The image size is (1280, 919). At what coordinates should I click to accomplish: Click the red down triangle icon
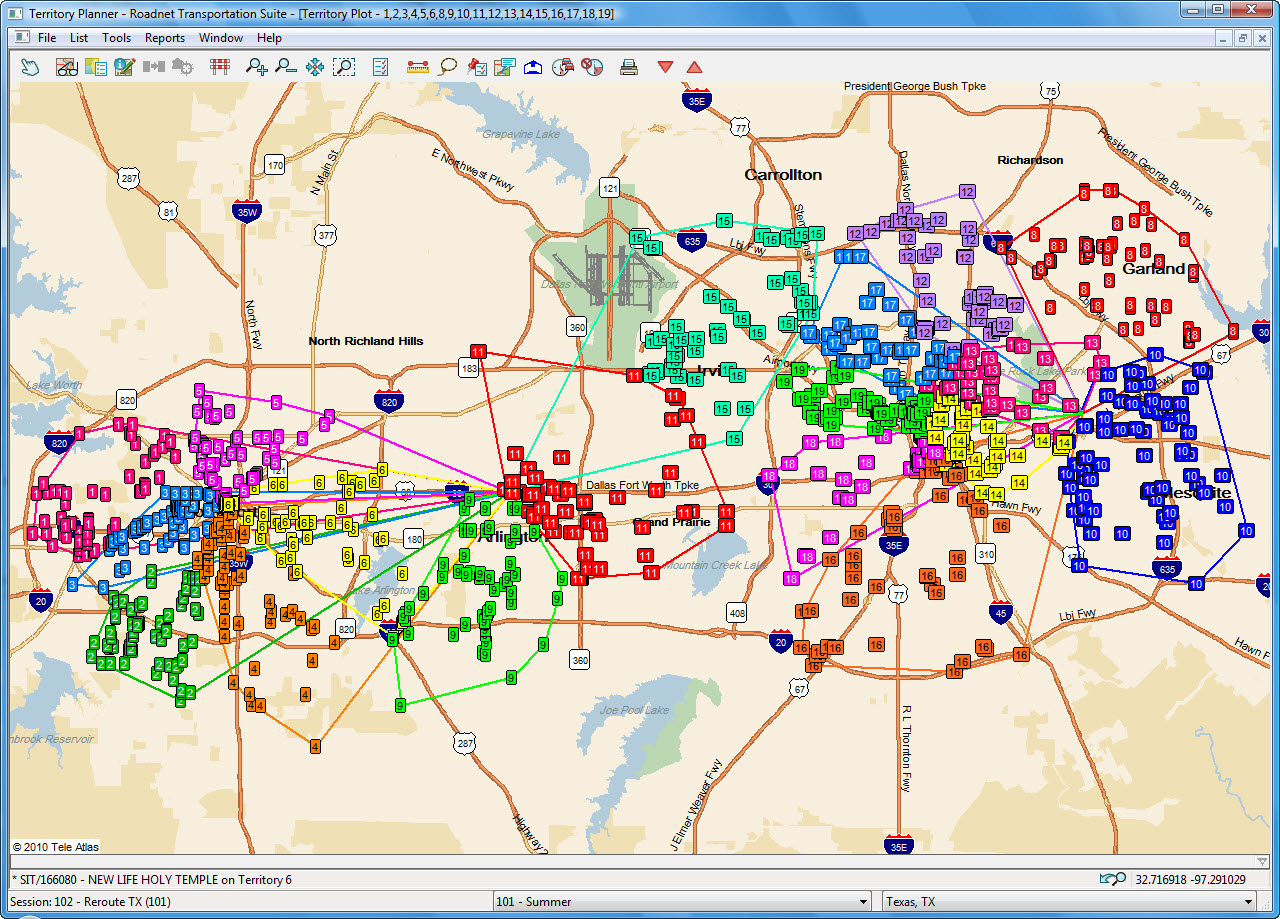pyautogui.click(x=665, y=67)
